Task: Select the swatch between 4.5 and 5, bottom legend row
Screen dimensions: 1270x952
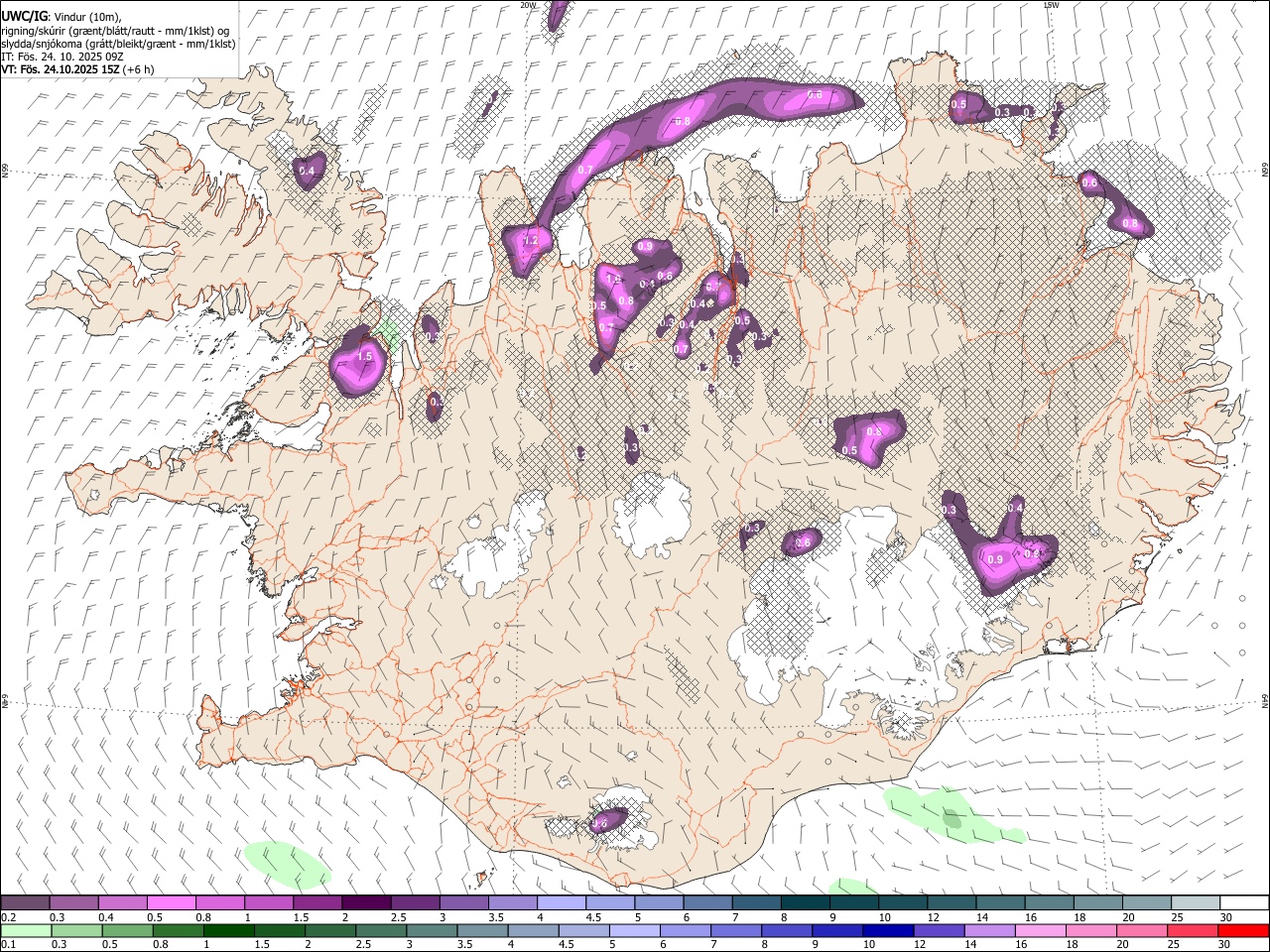Action: coord(582,930)
